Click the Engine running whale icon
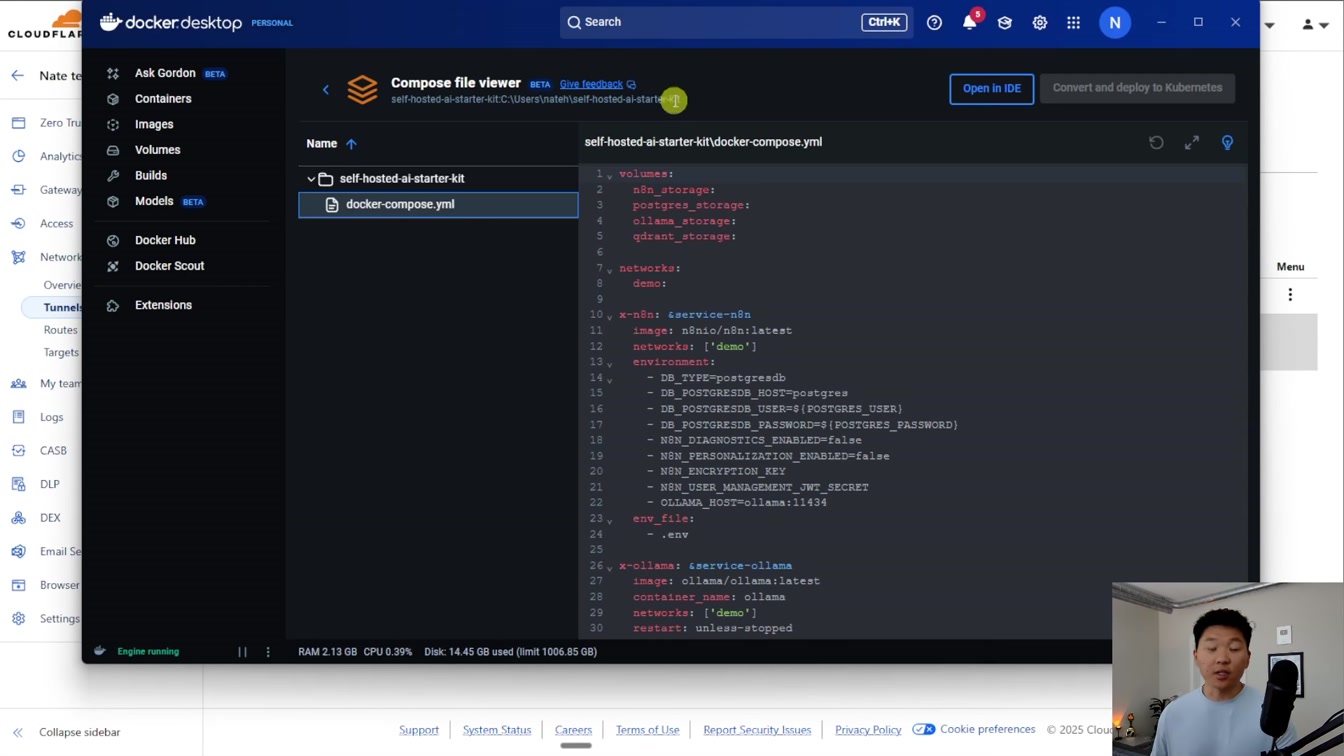The width and height of the screenshot is (1344, 756). [100, 651]
